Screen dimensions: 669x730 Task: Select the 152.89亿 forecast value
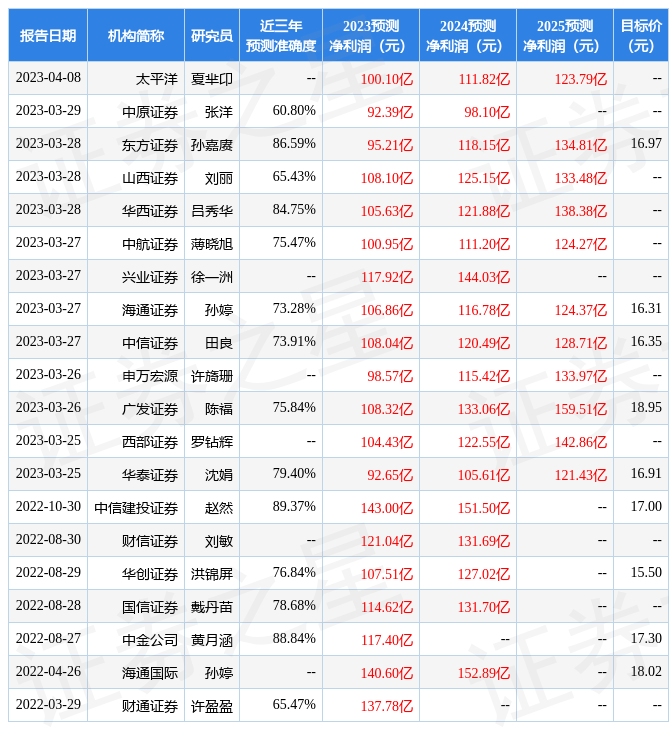(x=484, y=672)
